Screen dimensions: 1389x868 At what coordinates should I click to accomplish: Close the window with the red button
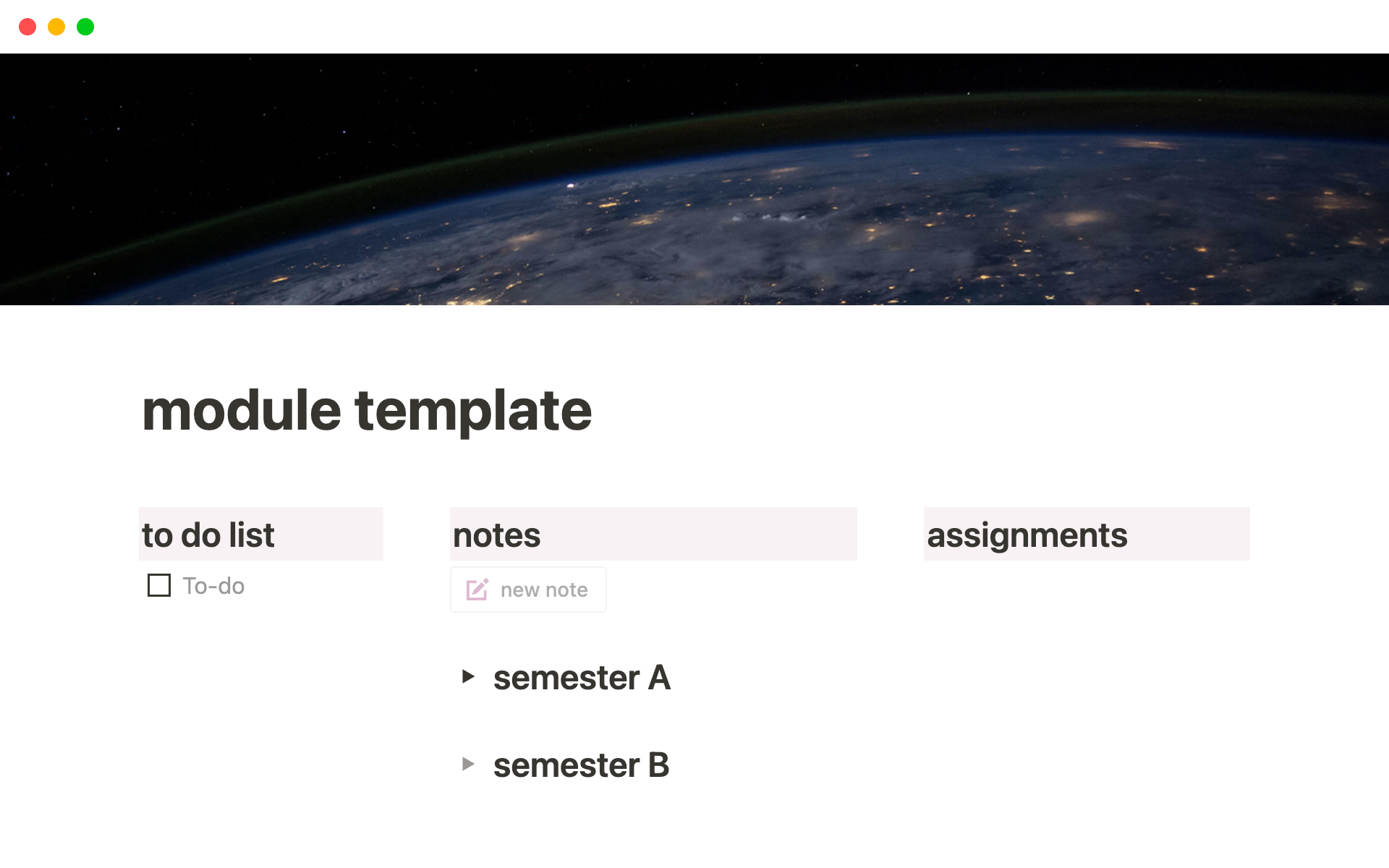point(27,27)
